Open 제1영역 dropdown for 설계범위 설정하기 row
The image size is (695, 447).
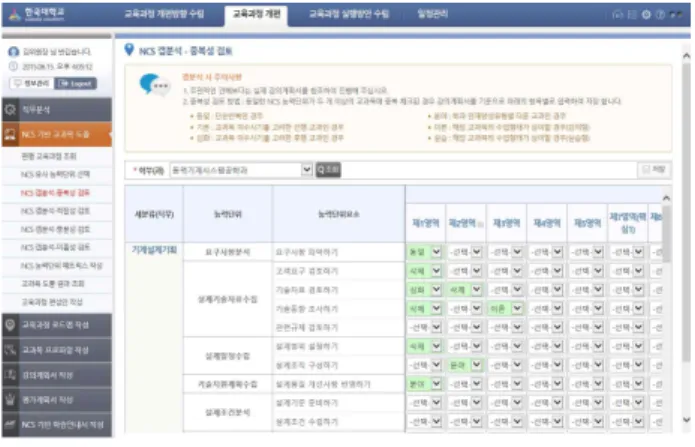coord(425,346)
